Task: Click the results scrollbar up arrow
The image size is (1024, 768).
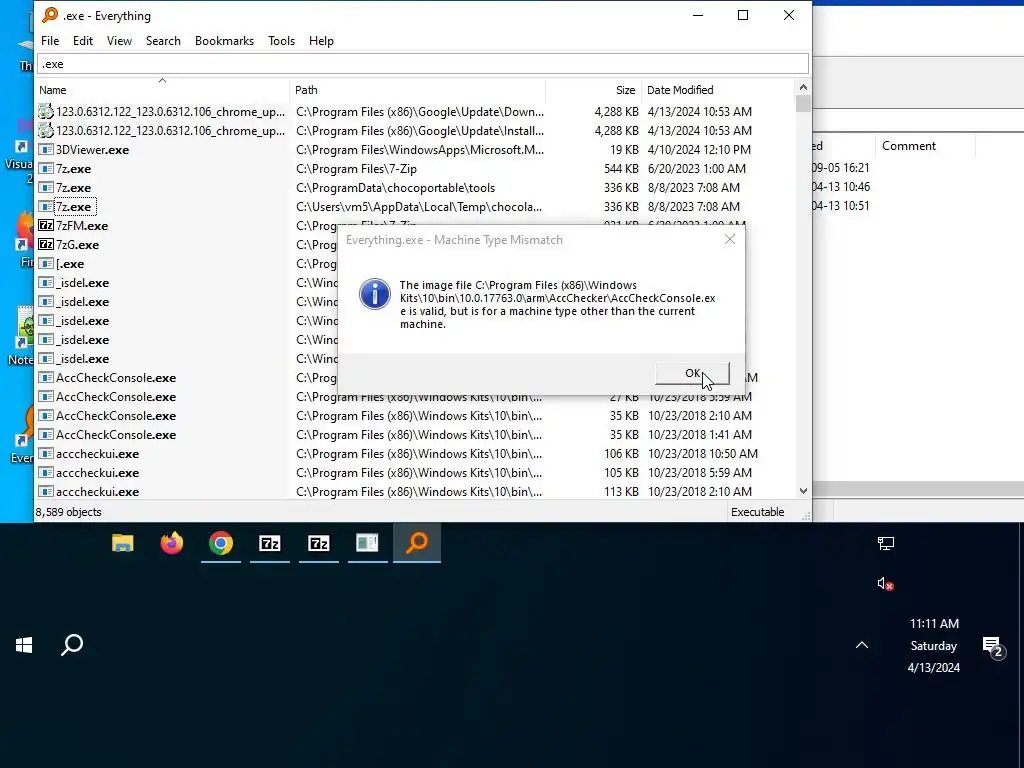Action: point(803,87)
